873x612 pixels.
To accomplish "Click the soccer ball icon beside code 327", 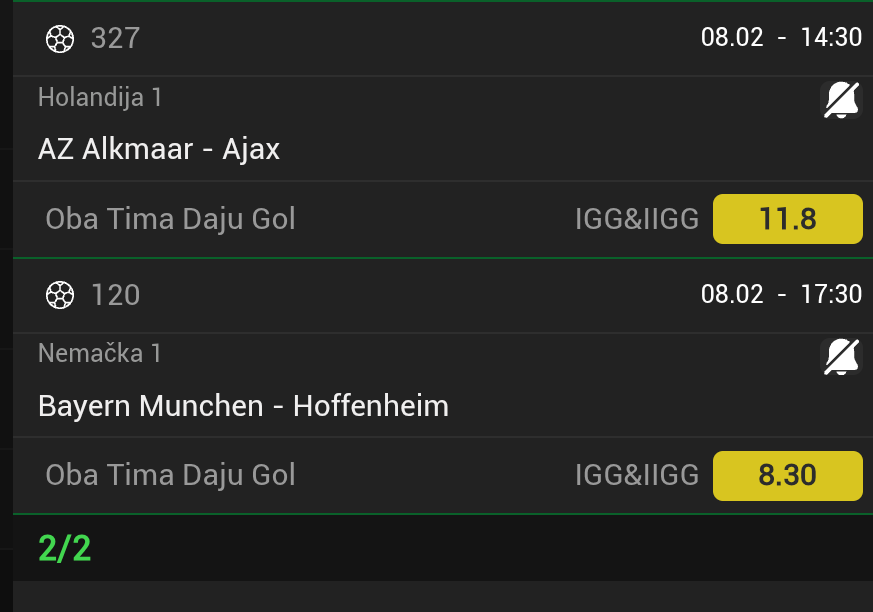I will tap(61, 39).
